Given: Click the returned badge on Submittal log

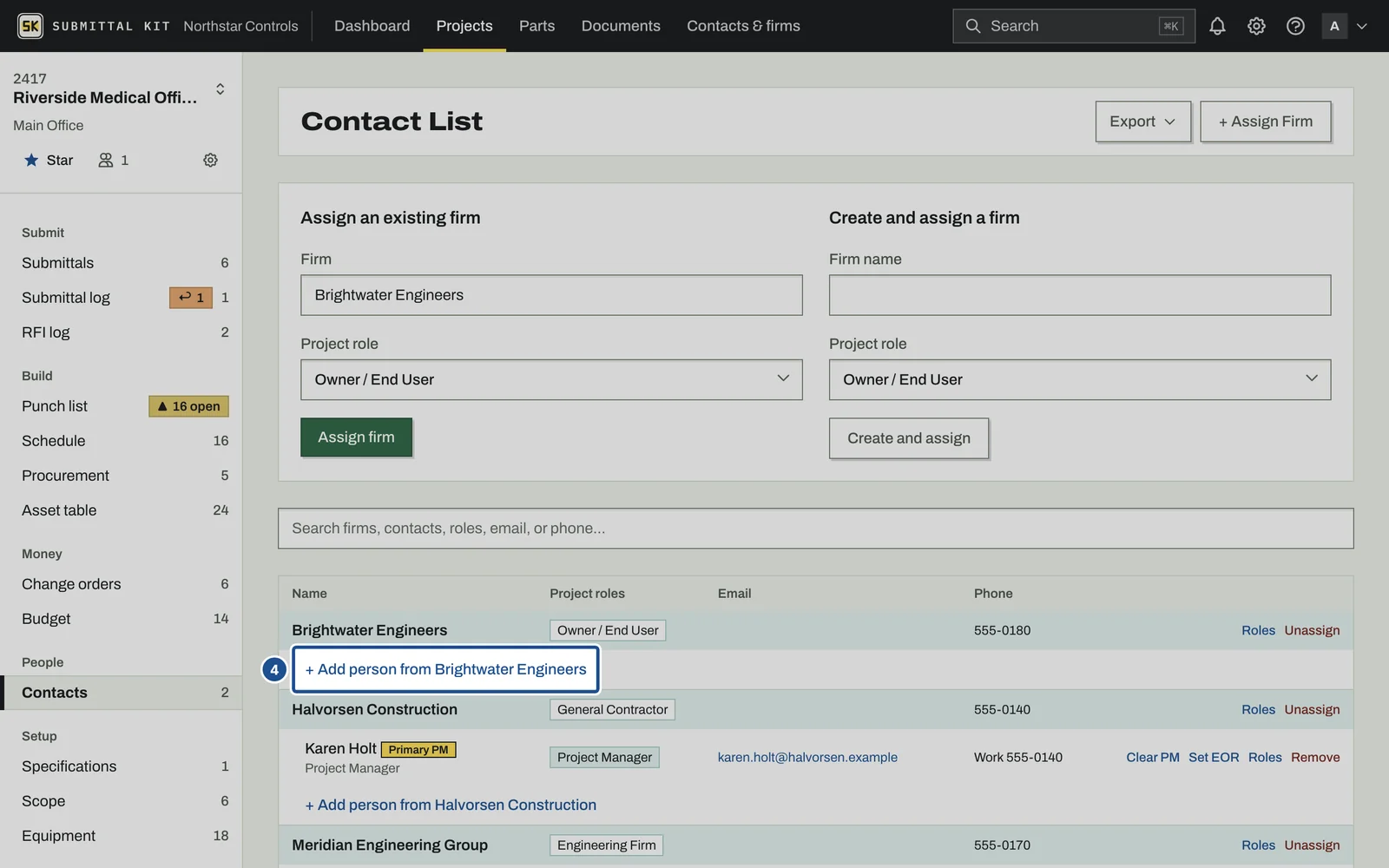Looking at the screenshot, I should (x=191, y=298).
